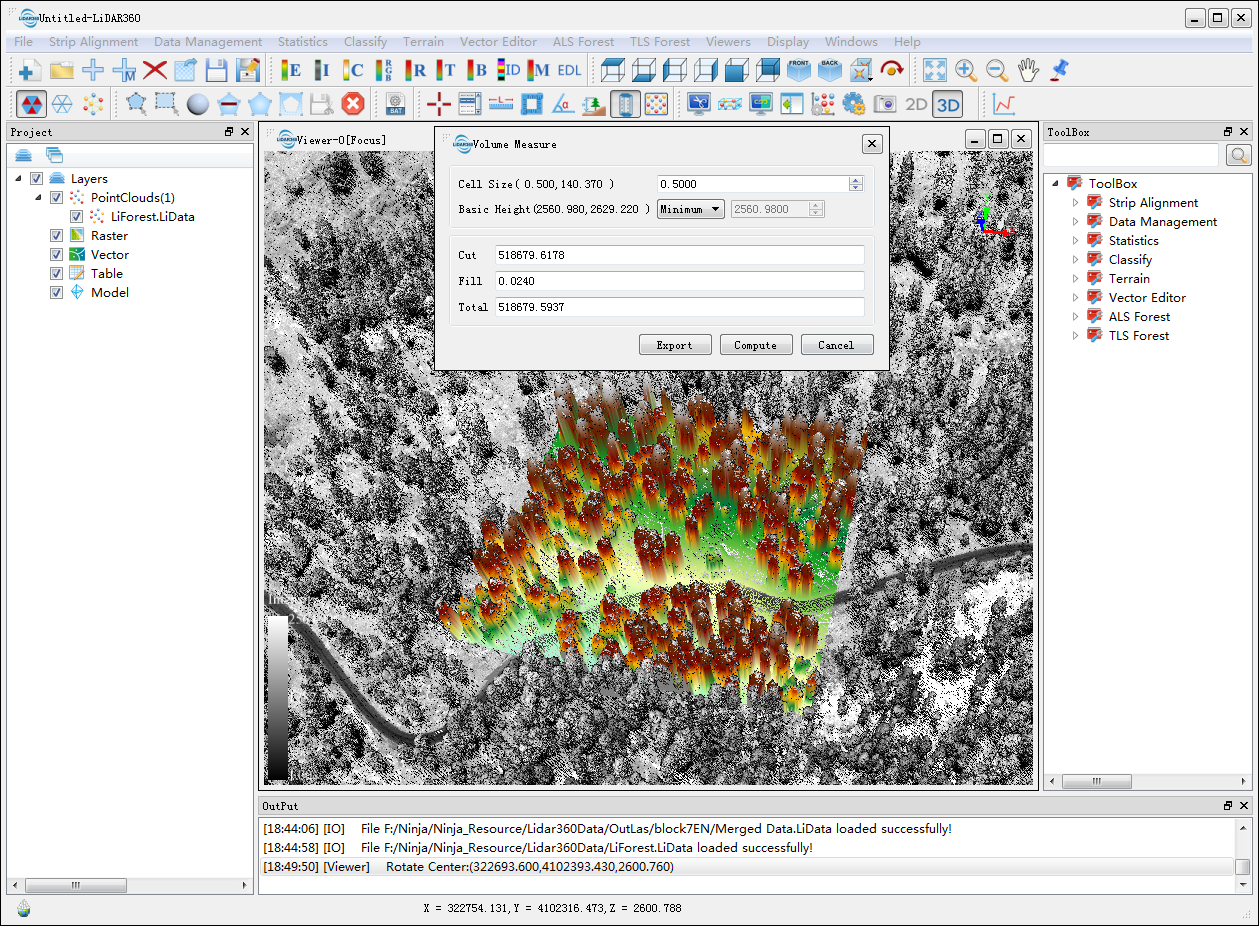Select the angle measure icon
This screenshot has height=926, width=1259.
click(x=563, y=103)
